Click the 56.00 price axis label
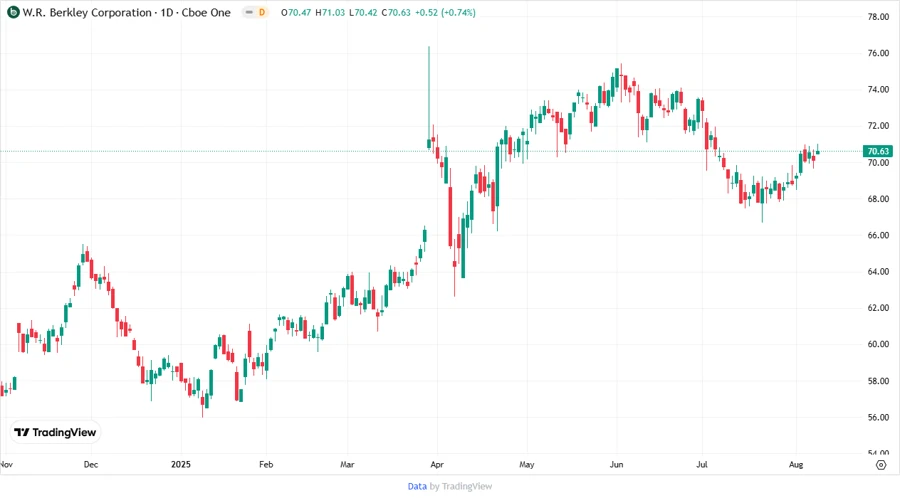Screen dimensions: 900x498 878,418
